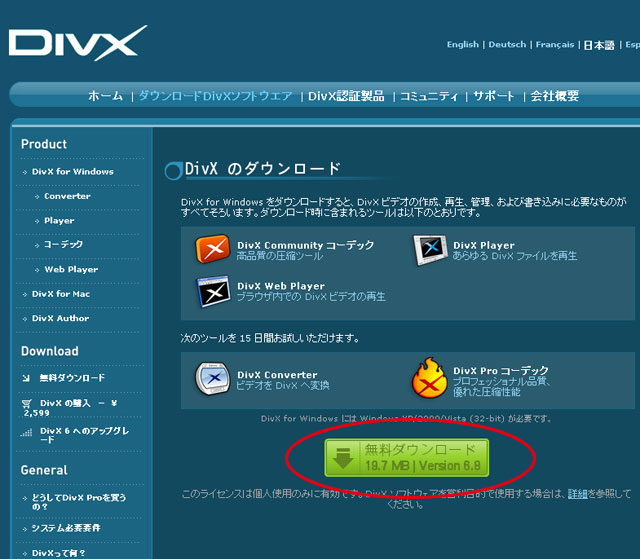Click DivX Web Player title text
This screenshot has height=559, width=640.
click(x=281, y=286)
